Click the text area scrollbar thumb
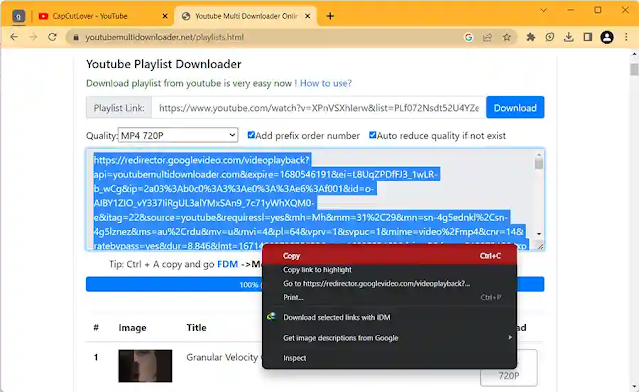 click(x=539, y=163)
